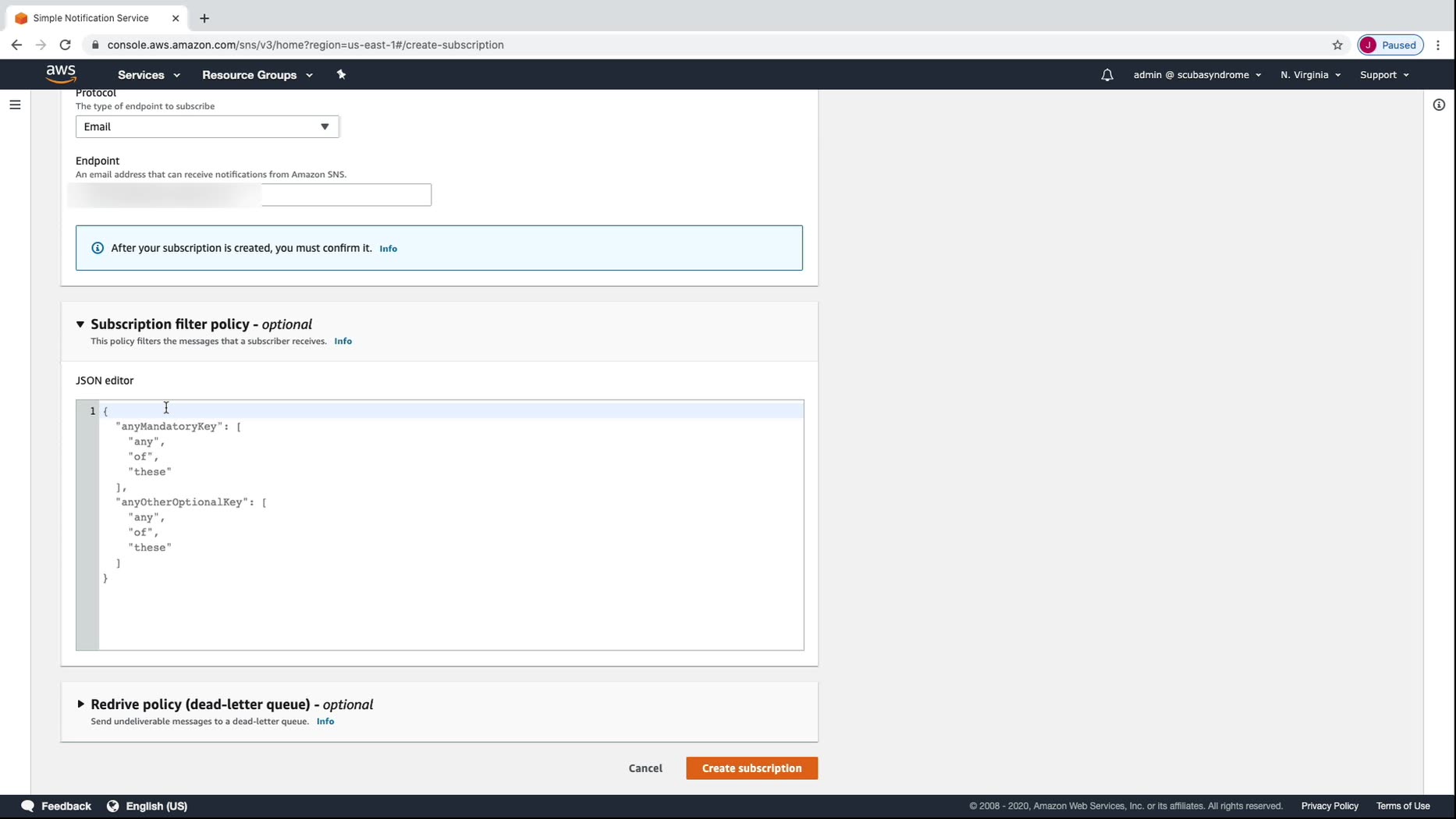Open the notifications bell
The image size is (1456, 819).
click(x=1107, y=75)
